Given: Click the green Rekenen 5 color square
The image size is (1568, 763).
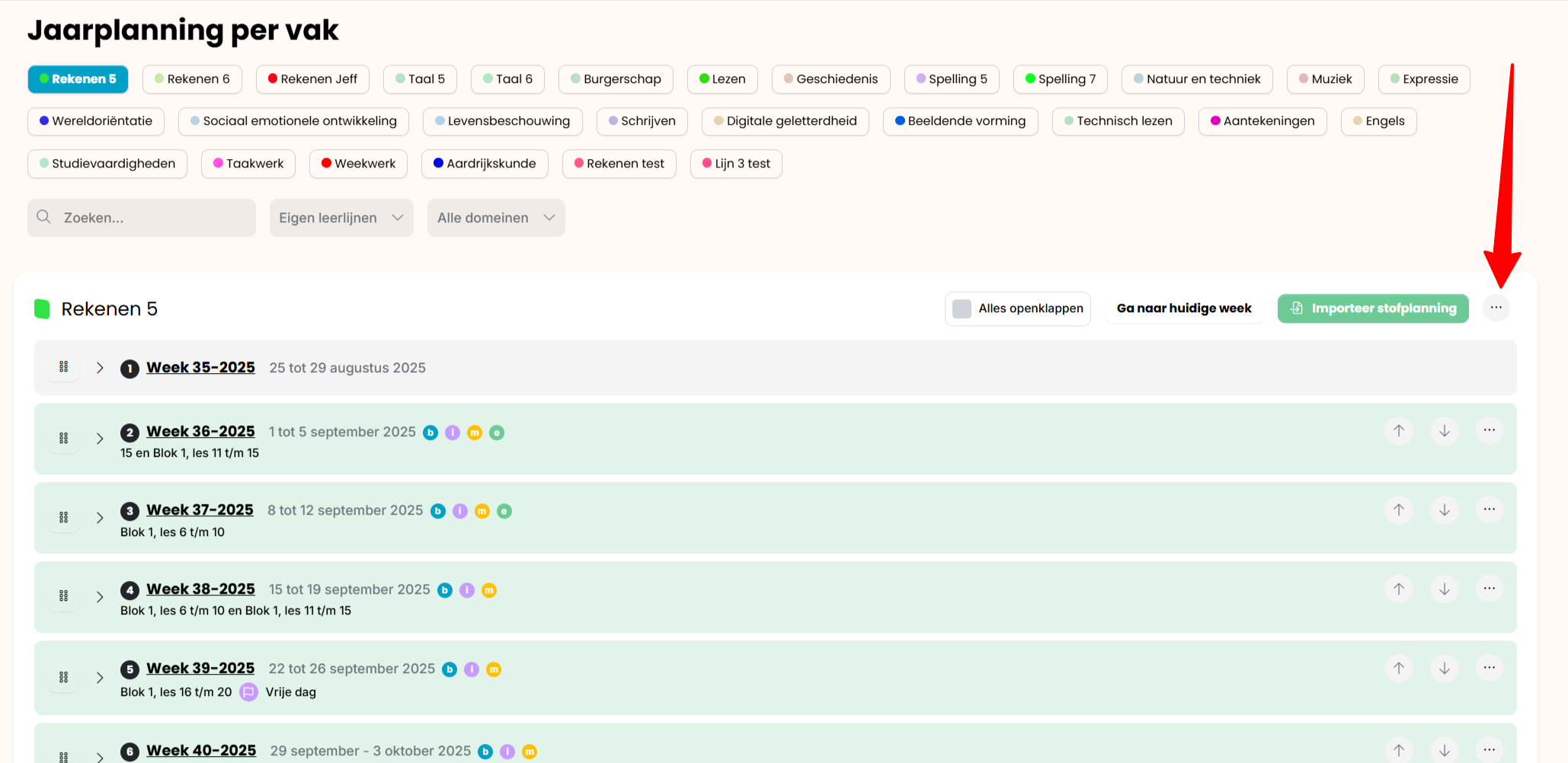Looking at the screenshot, I should [42, 308].
